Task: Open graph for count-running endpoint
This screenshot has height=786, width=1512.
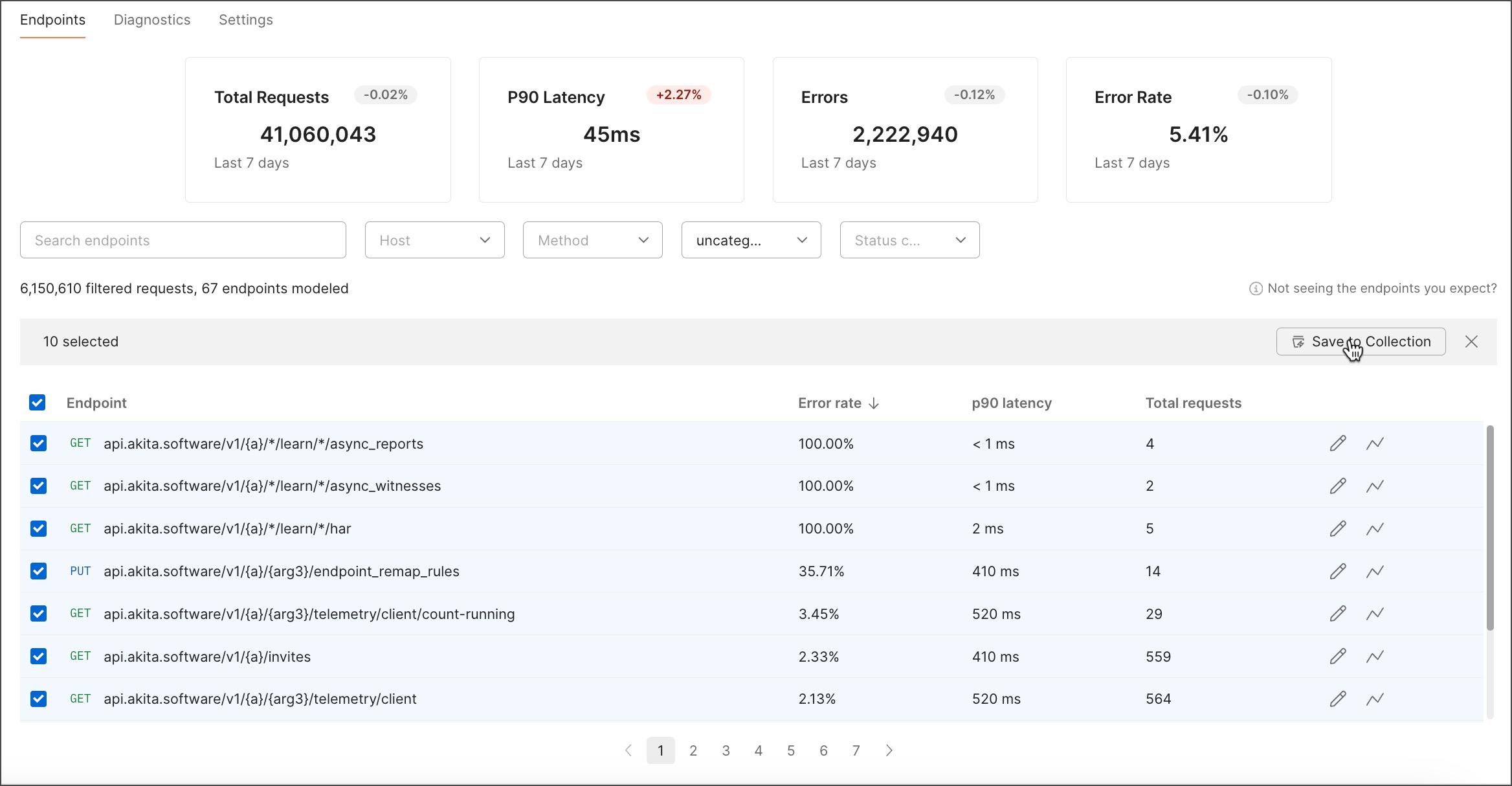Action: pos(1375,614)
